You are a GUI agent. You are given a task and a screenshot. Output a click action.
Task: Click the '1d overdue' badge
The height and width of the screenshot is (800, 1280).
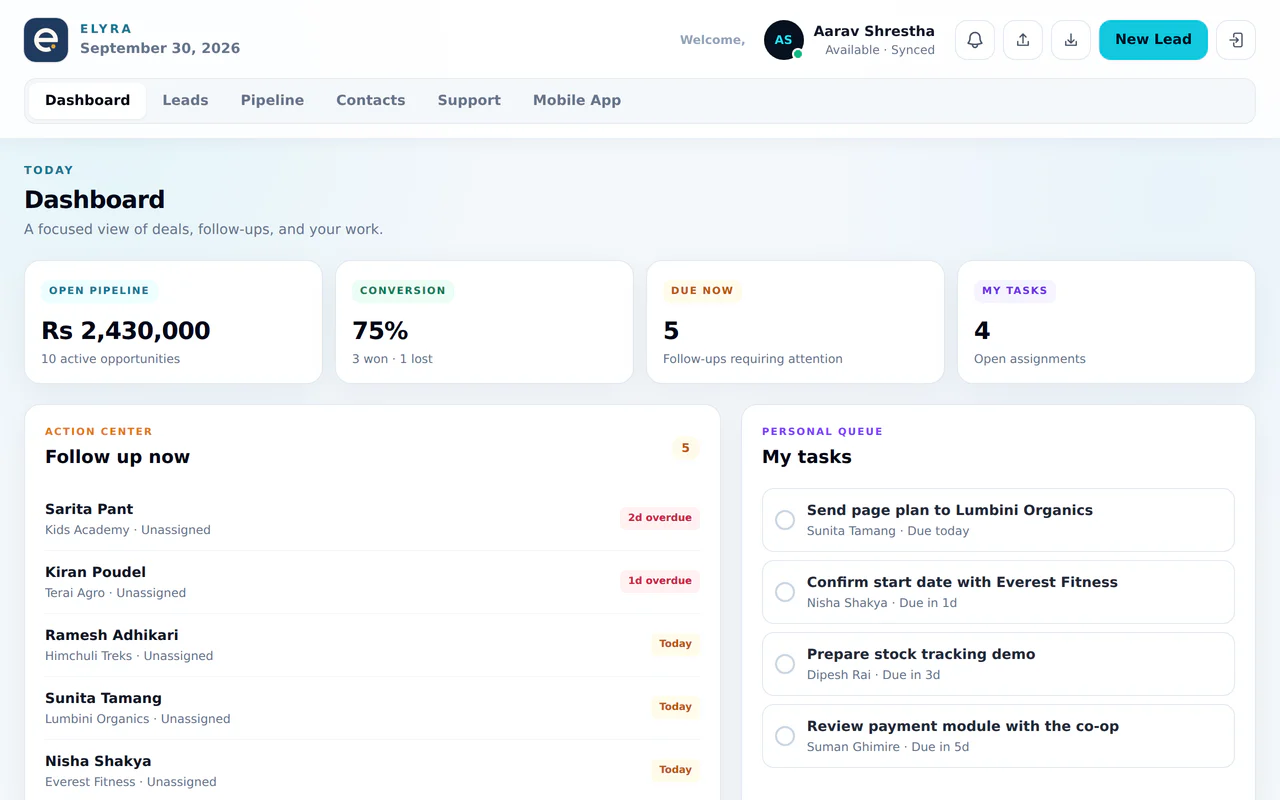[x=660, y=581]
